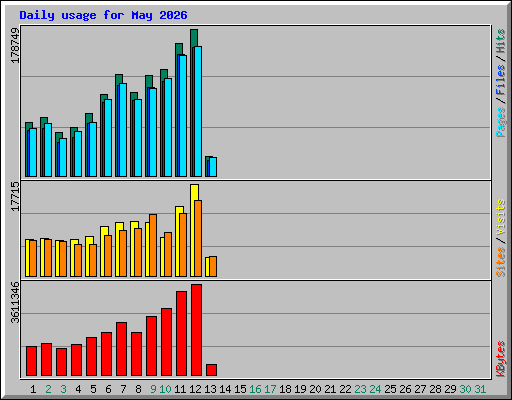
Task: Click the orange Sites bar for day 12
Action: 198,238
